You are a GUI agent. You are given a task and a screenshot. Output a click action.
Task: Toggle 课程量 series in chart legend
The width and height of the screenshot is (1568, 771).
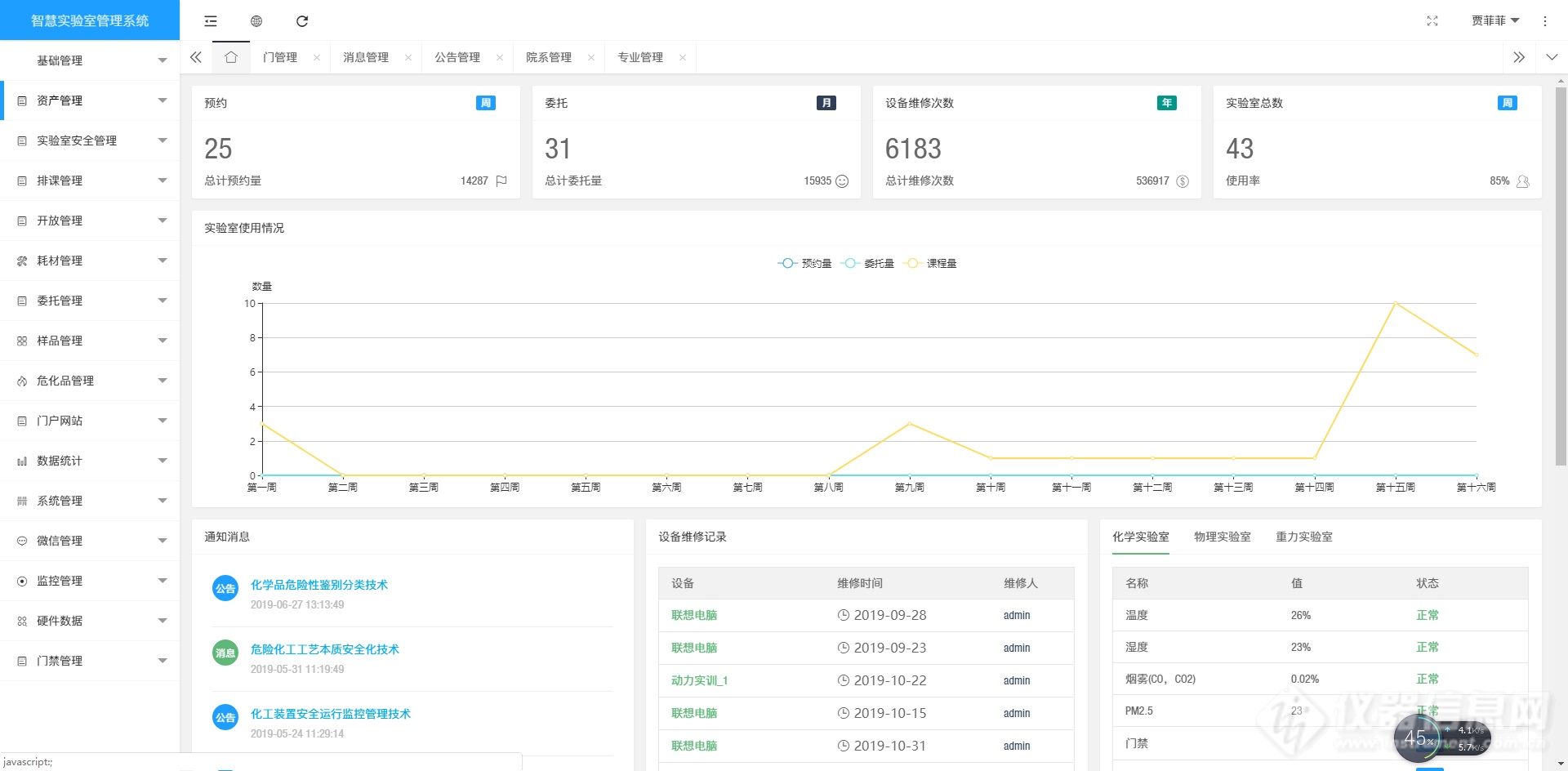(x=930, y=263)
